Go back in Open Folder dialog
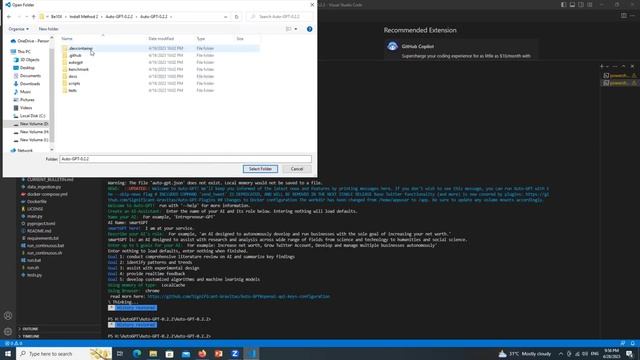The height and width of the screenshot is (360, 640). [x=9, y=17]
